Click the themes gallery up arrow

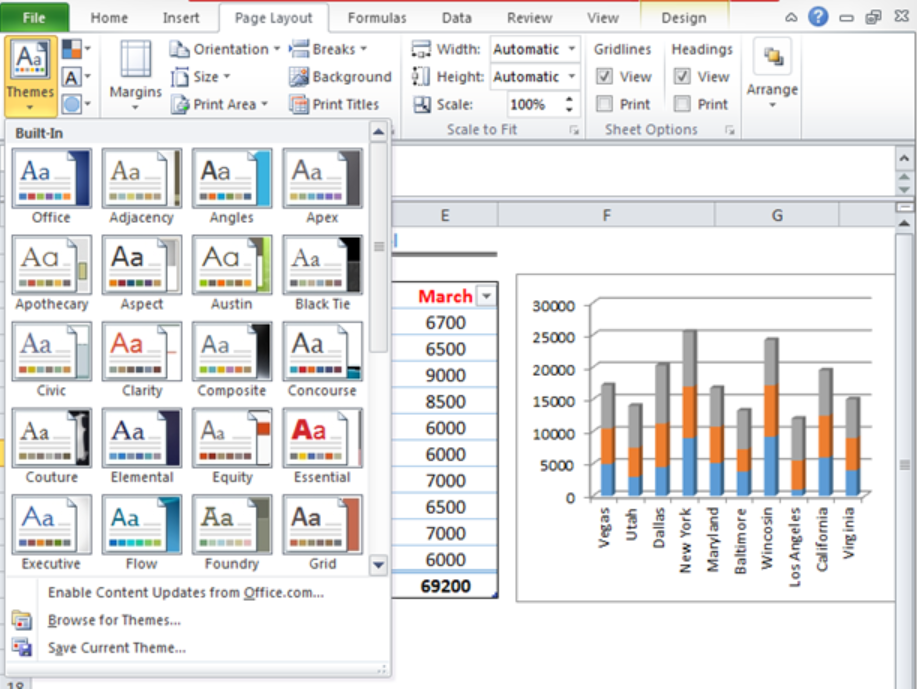(378, 132)
